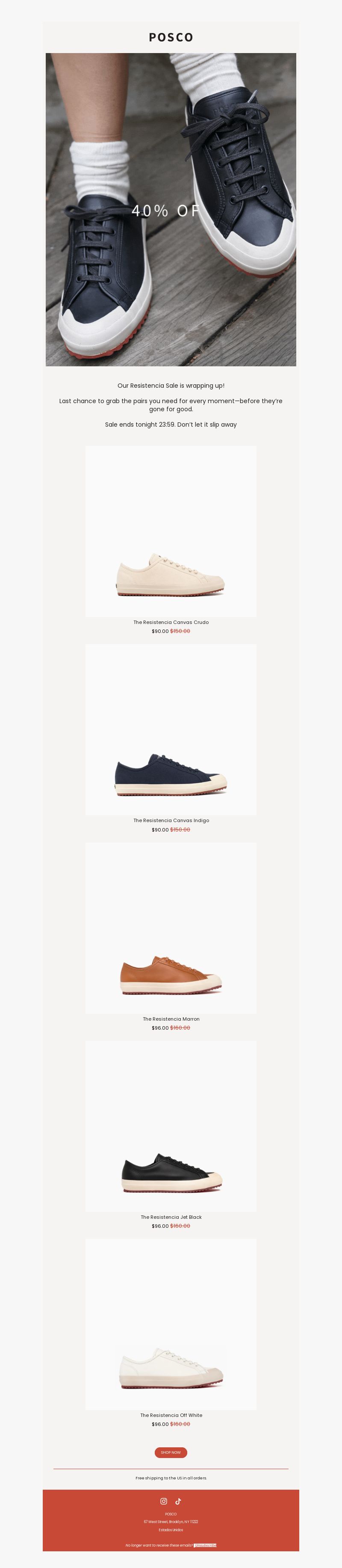Open the Instagram icon in footer

(164, 1501)
